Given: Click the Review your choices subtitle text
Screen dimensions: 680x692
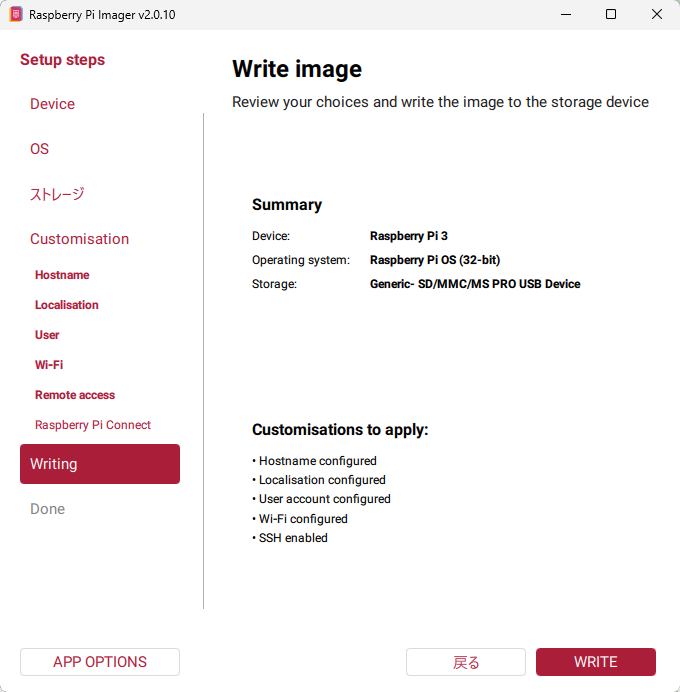Looking at the screenshot, I should pyautogui.click(x=440, y=102).
